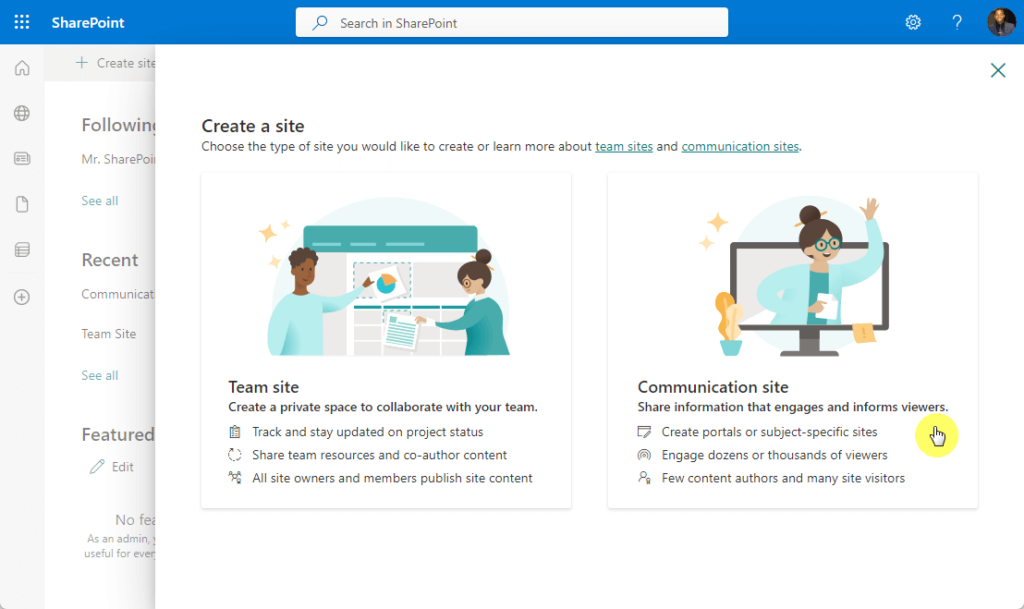The height and width of the screenshot is (609, 1024).
Task: Close the Create a site panel
Action: point(998,70)
